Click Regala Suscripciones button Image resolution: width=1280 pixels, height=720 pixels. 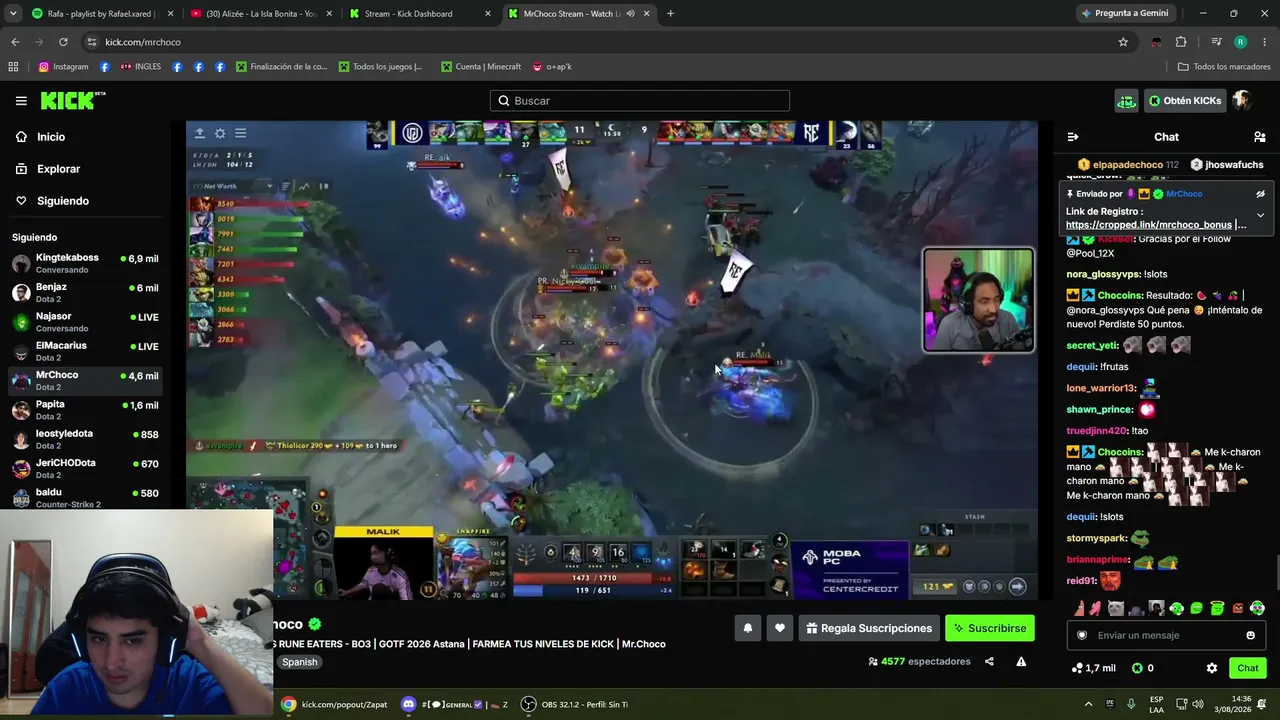[x=869, y=628]
